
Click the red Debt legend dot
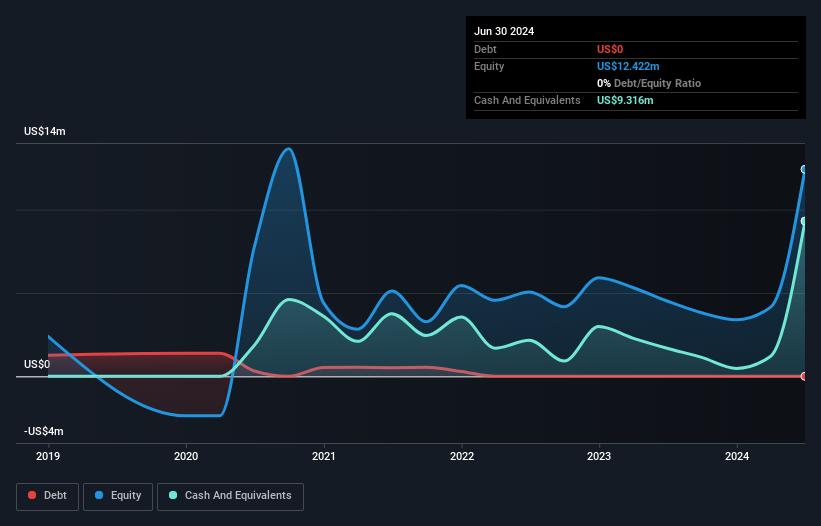click(x=32, y=495)
